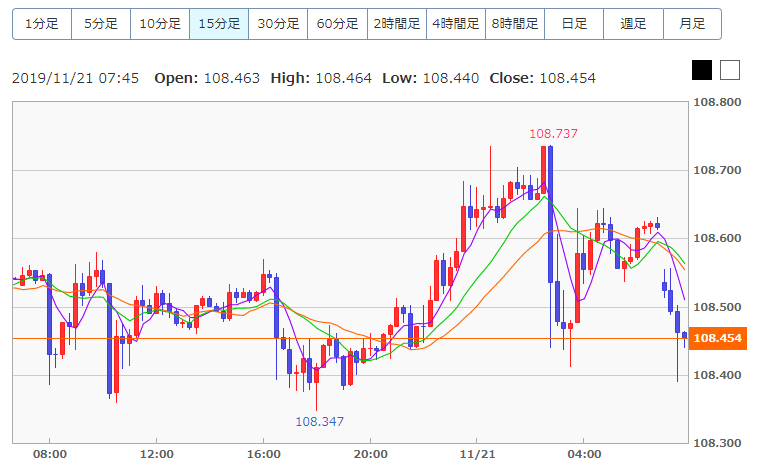Click the High value 108.464
This screenshot has height=467, width=758.
tap(344, 78)
